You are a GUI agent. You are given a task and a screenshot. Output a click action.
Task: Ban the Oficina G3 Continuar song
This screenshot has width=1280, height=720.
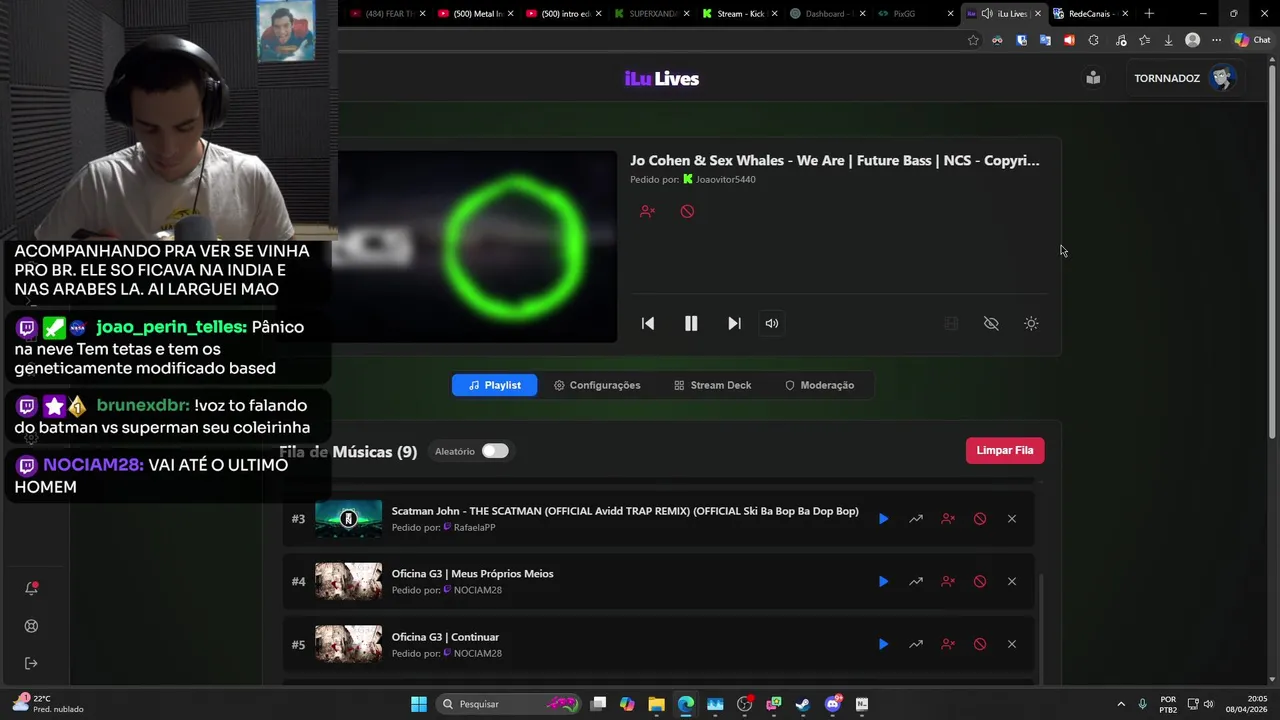coord(980,644)
